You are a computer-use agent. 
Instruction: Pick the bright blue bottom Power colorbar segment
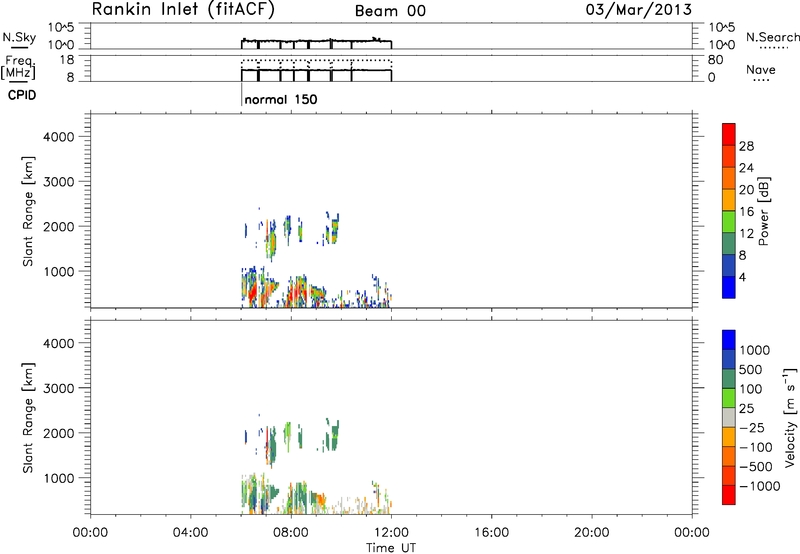point(729,287)
